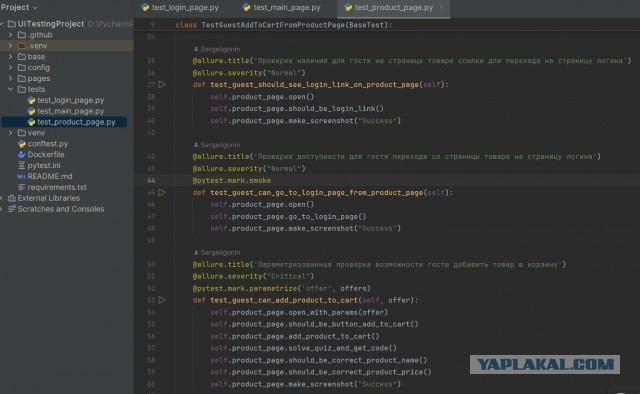Expand the config folder
Screen dimensions: 640x394
(11, 67)
